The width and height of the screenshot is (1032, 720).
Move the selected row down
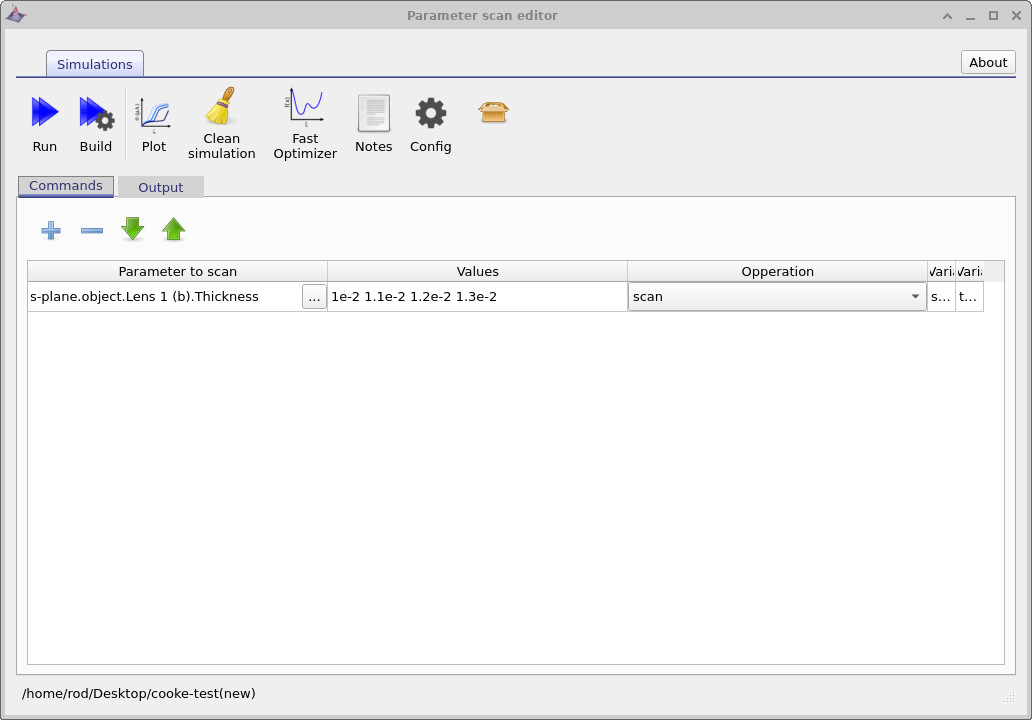[x=132, y=230]
